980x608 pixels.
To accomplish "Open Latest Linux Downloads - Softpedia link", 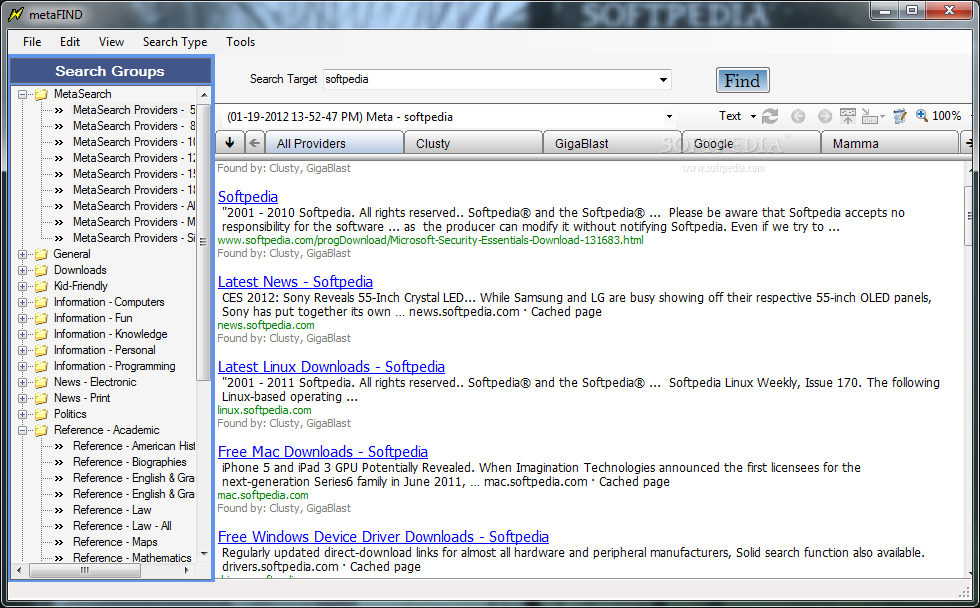I will click(x=331, y=367).
